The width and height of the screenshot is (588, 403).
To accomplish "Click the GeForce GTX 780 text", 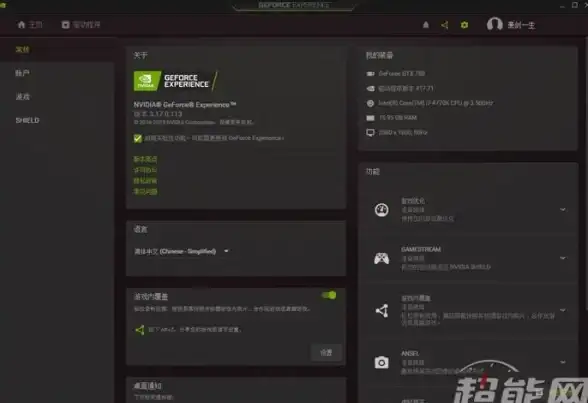I will point(402,73).
